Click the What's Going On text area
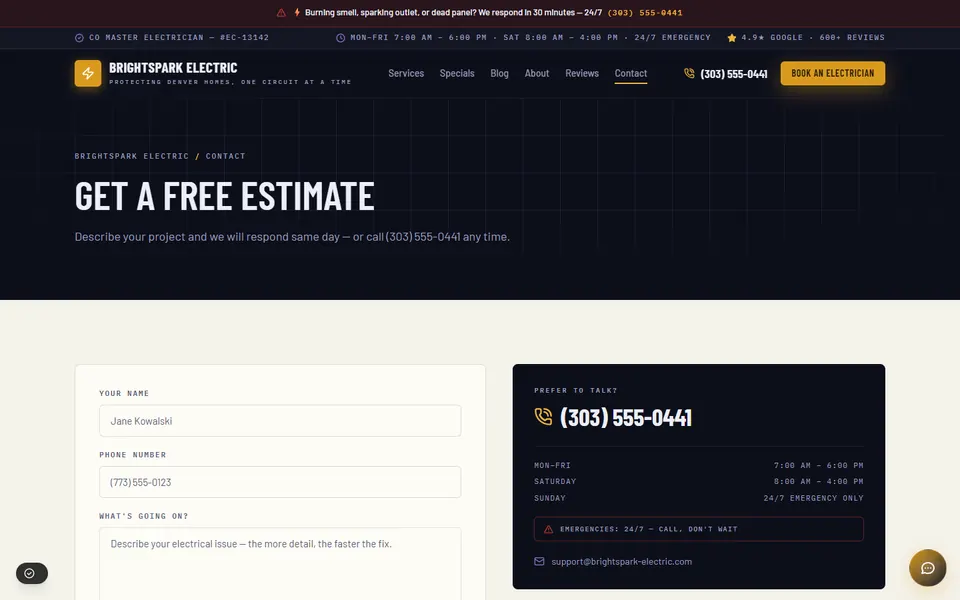 pyautogui.click(x=280, y=563)
